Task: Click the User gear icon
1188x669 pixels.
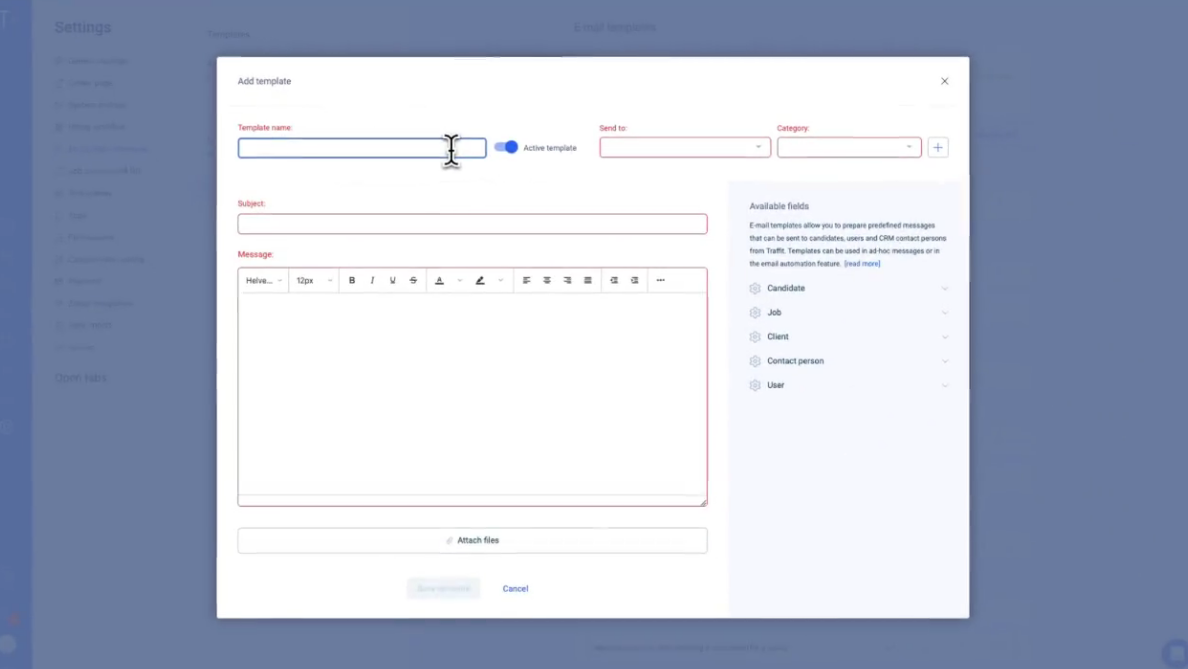Action: (x=755, y=385)
